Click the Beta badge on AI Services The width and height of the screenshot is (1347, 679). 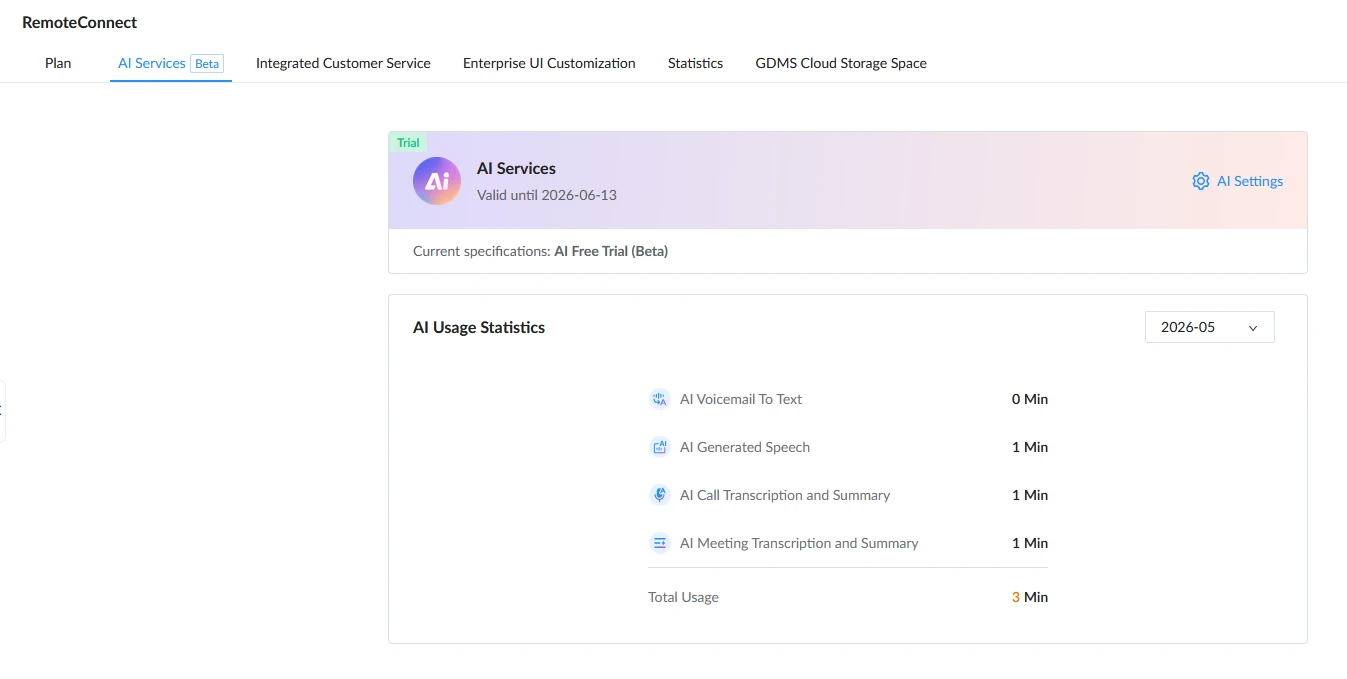pos(207,63)
